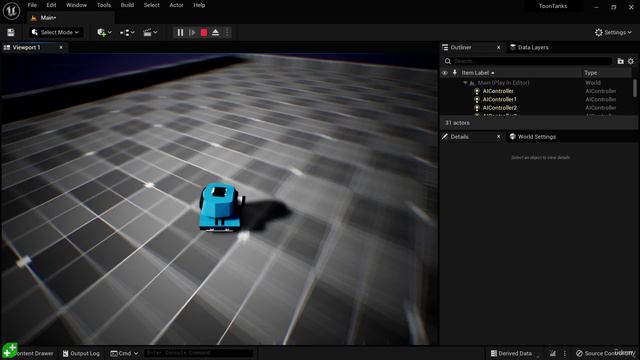Open Source Control status
The width and height of the screenshot is (640, 360).
pyautogui.click(x=606, y=353)
